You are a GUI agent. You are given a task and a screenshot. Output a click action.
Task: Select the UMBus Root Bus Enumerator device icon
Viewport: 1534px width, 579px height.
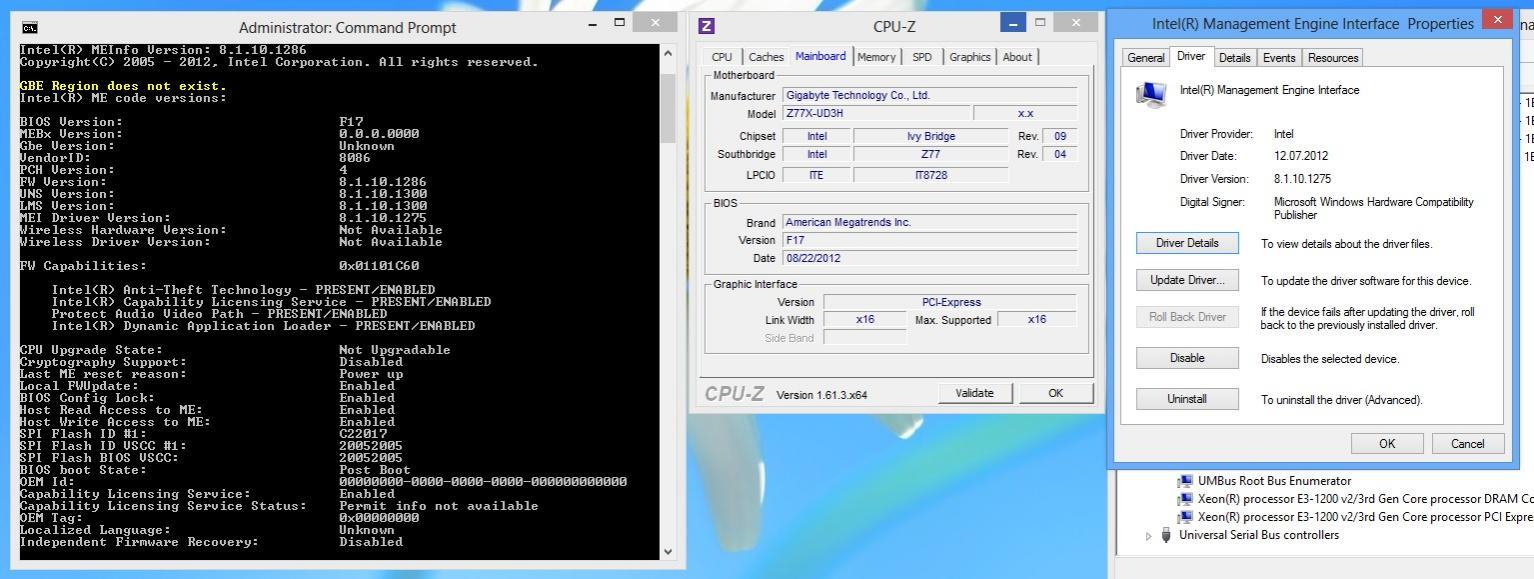pos(1186,481)
